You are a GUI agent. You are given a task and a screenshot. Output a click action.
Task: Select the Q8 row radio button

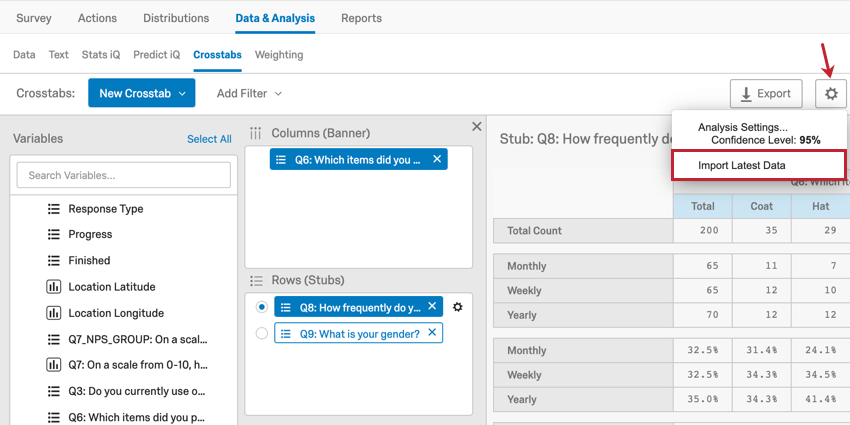262,307
